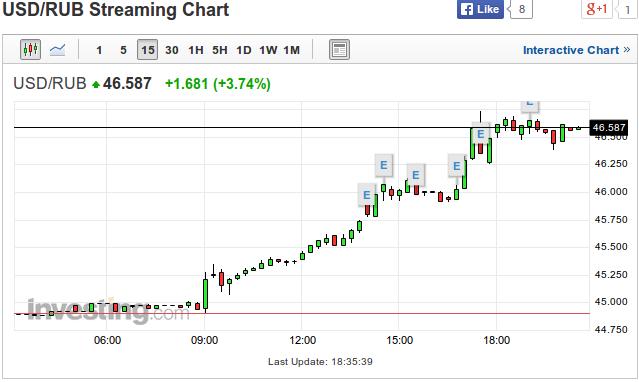Click the 46.000 price axis label
The width and height of the screenshot is (639, 382).
tap(611, 192)
